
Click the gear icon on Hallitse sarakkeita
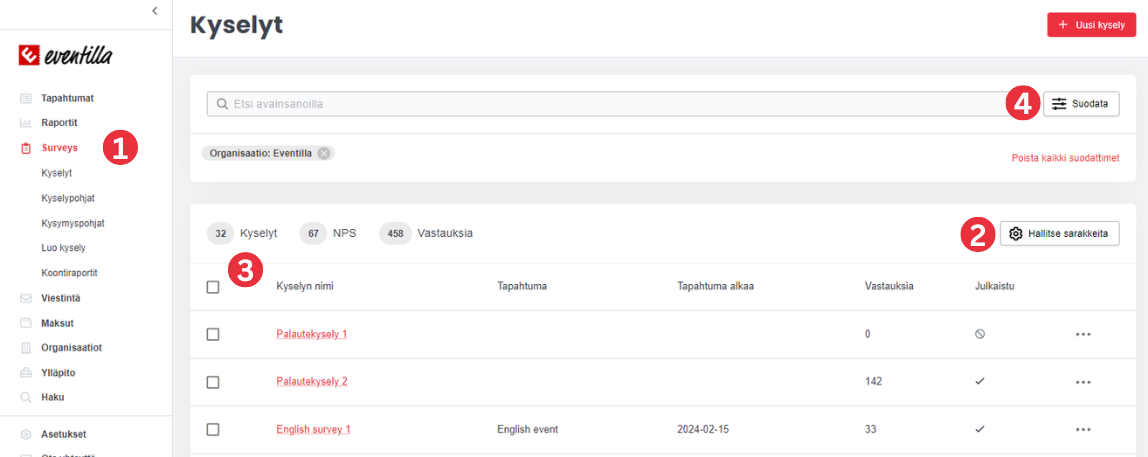coord(1015,234)
